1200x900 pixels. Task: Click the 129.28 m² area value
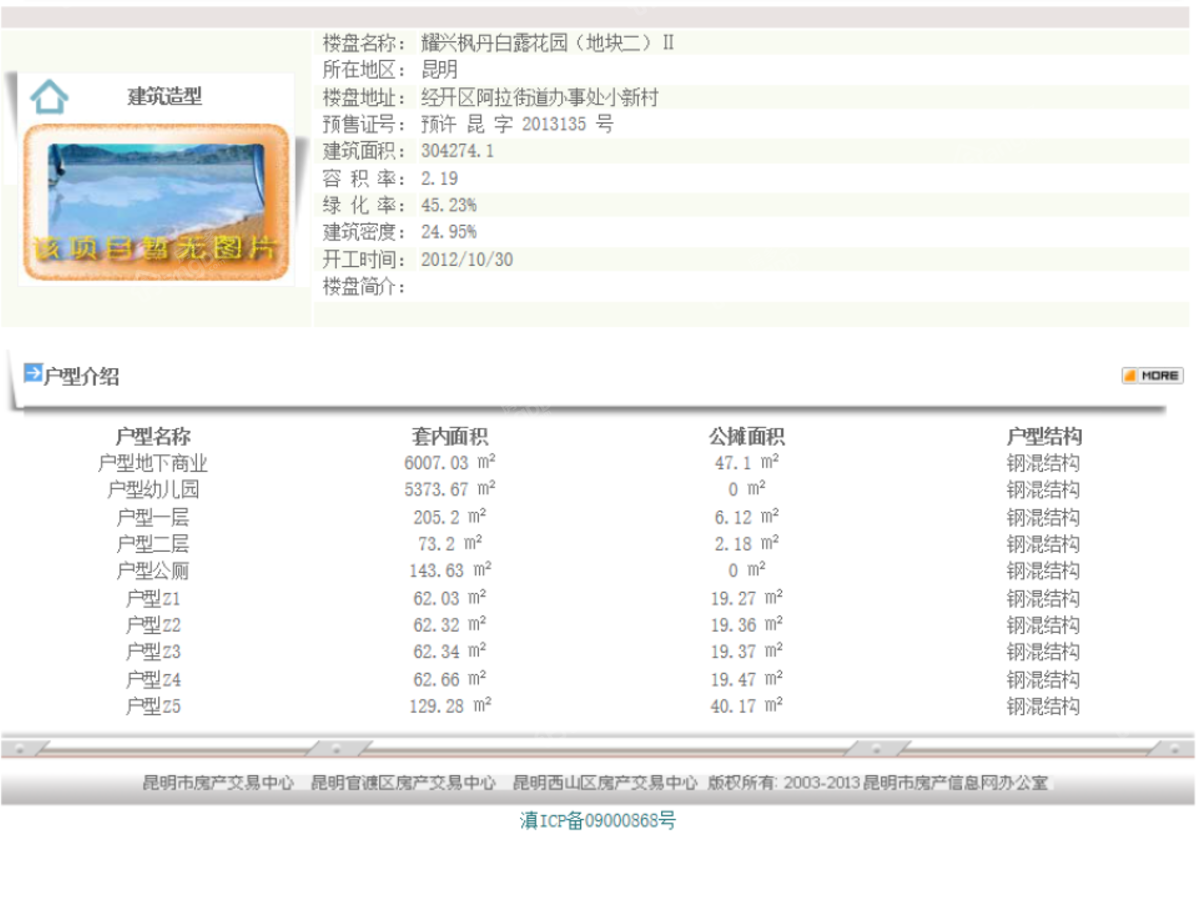click(450, 706)
